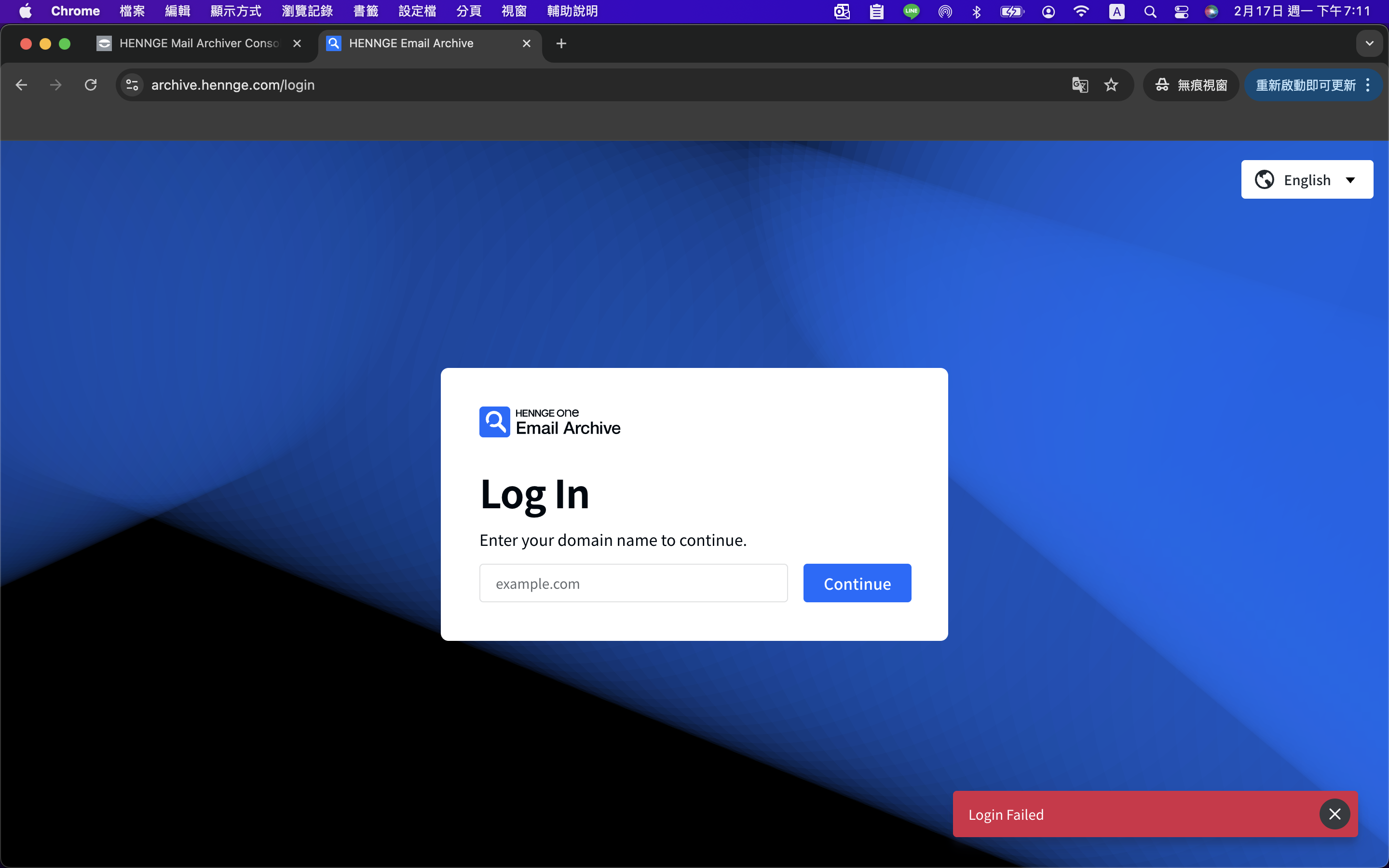Screen dimensions: 1389x868
Task: Click the Continue button
Action: click(x=857, y=583)
